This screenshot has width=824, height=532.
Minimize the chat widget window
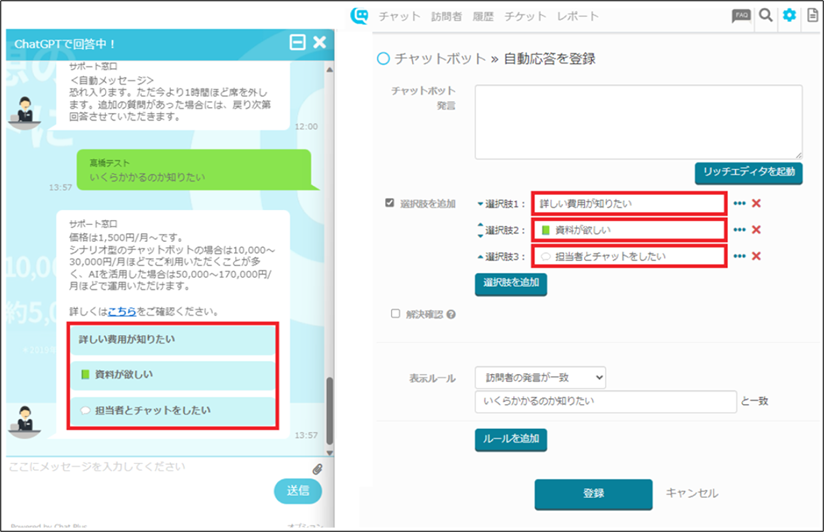[297, 42]
